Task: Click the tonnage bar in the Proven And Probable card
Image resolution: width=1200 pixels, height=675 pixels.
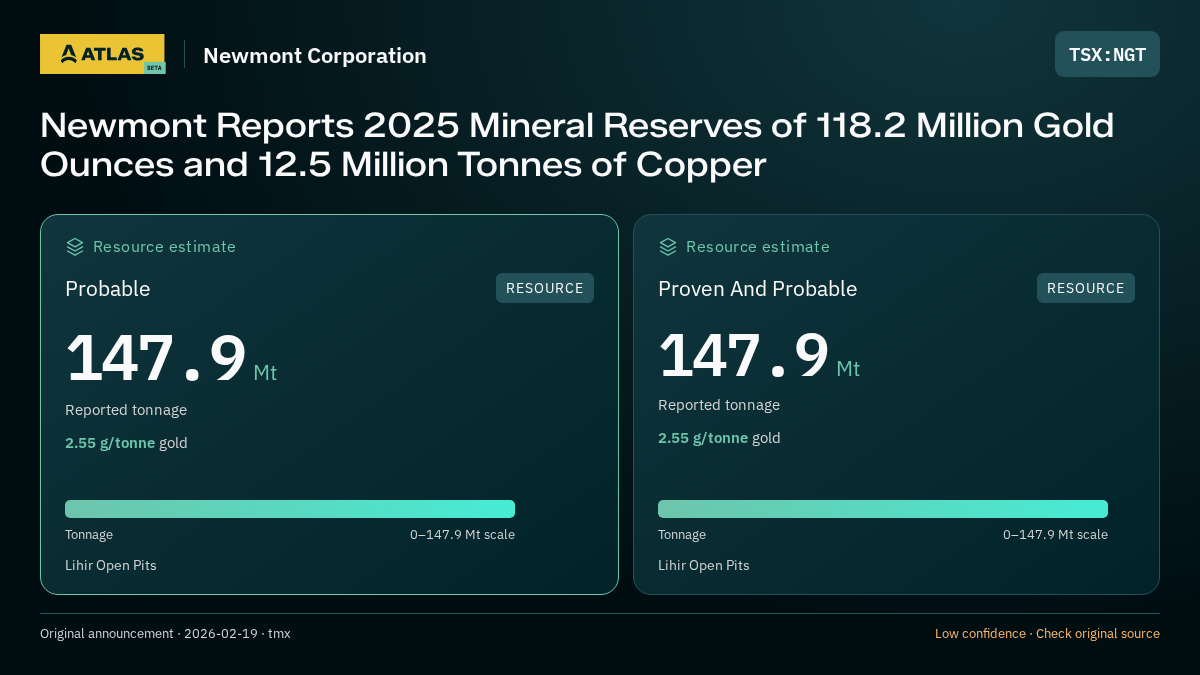Action: click(x=883, y=509)
